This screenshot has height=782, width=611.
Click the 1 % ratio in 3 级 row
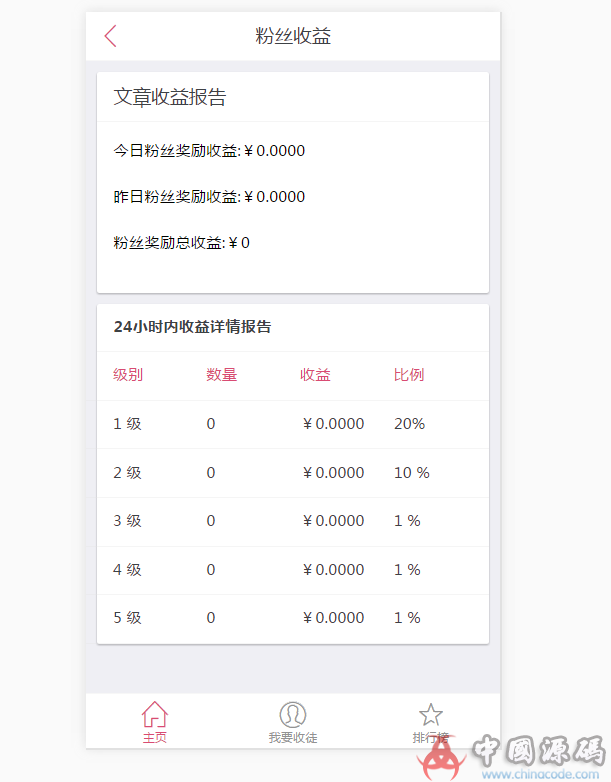pos(407,521)
